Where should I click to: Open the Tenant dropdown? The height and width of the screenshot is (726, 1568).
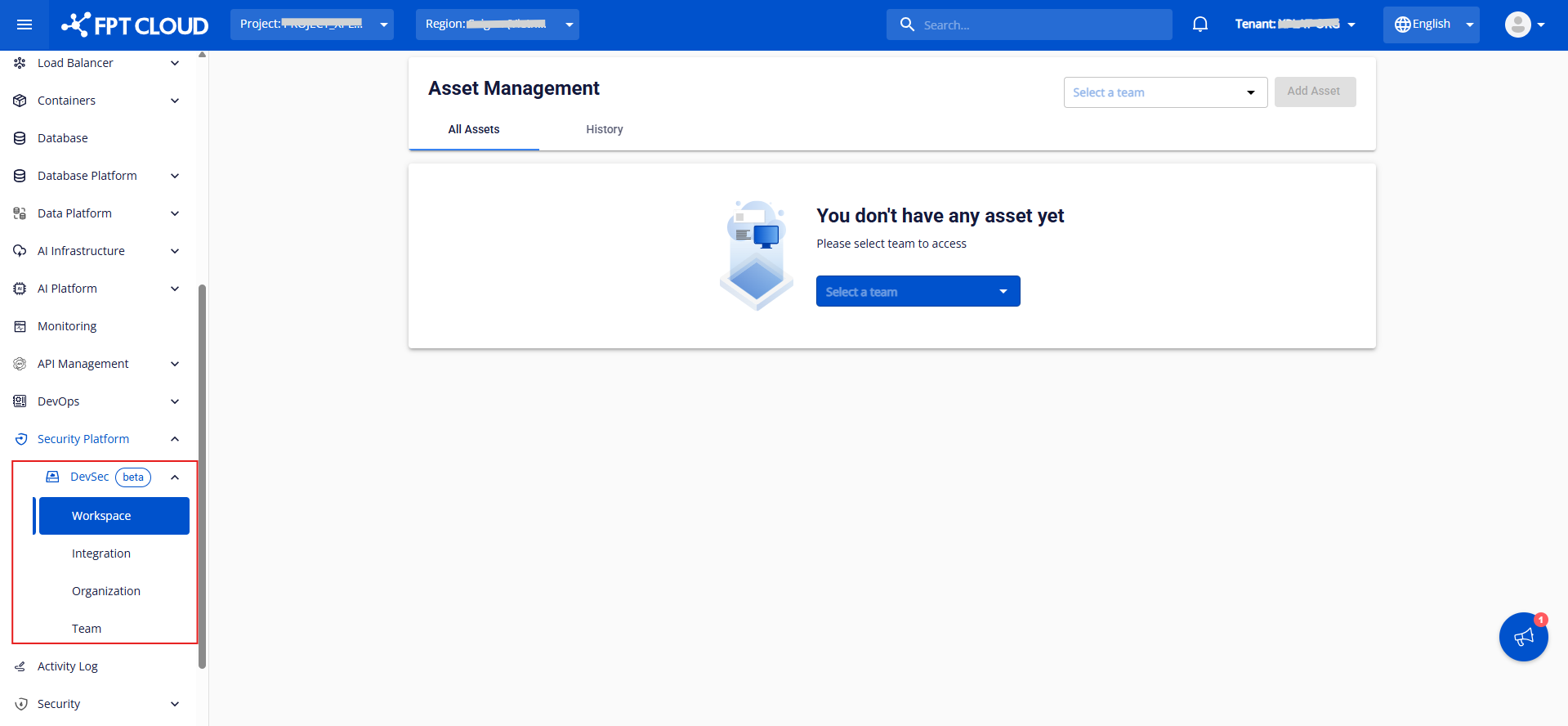click(x=1295, y=25)
